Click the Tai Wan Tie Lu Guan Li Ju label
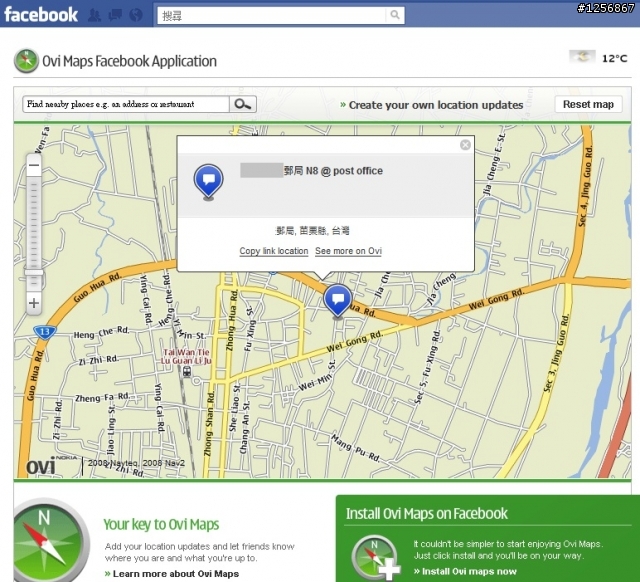Image resolution: width=640 pixels, height=582 pixels. (186, 356)
